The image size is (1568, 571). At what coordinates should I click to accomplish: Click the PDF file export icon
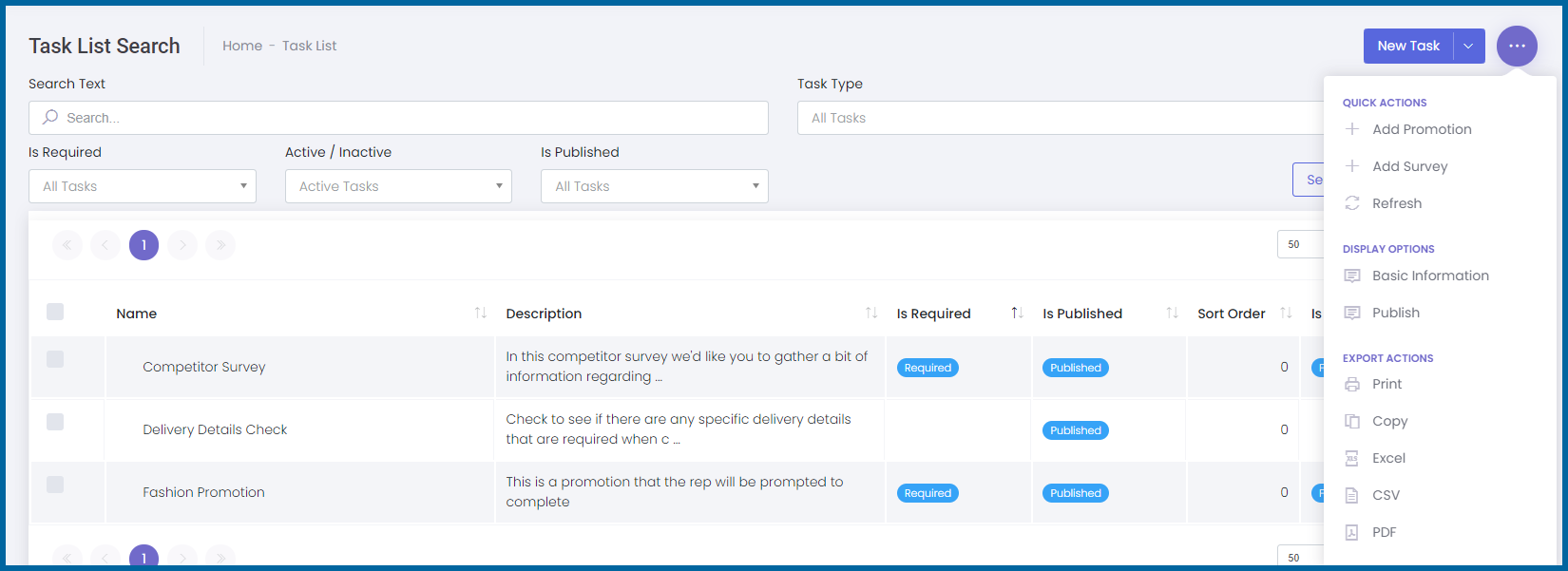[x=1352, y=532]
